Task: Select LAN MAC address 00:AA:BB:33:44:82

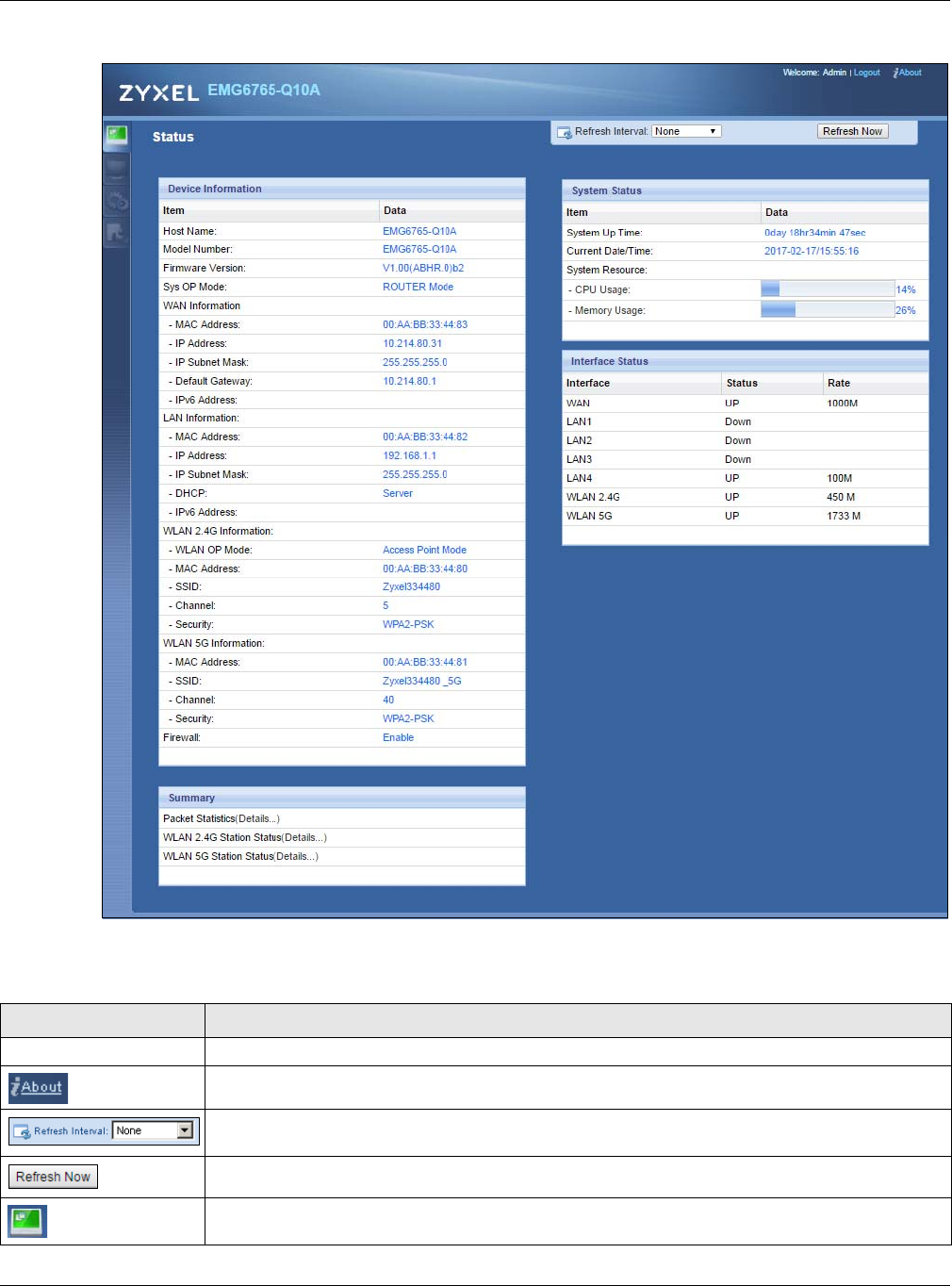Action: coord(425,437)
